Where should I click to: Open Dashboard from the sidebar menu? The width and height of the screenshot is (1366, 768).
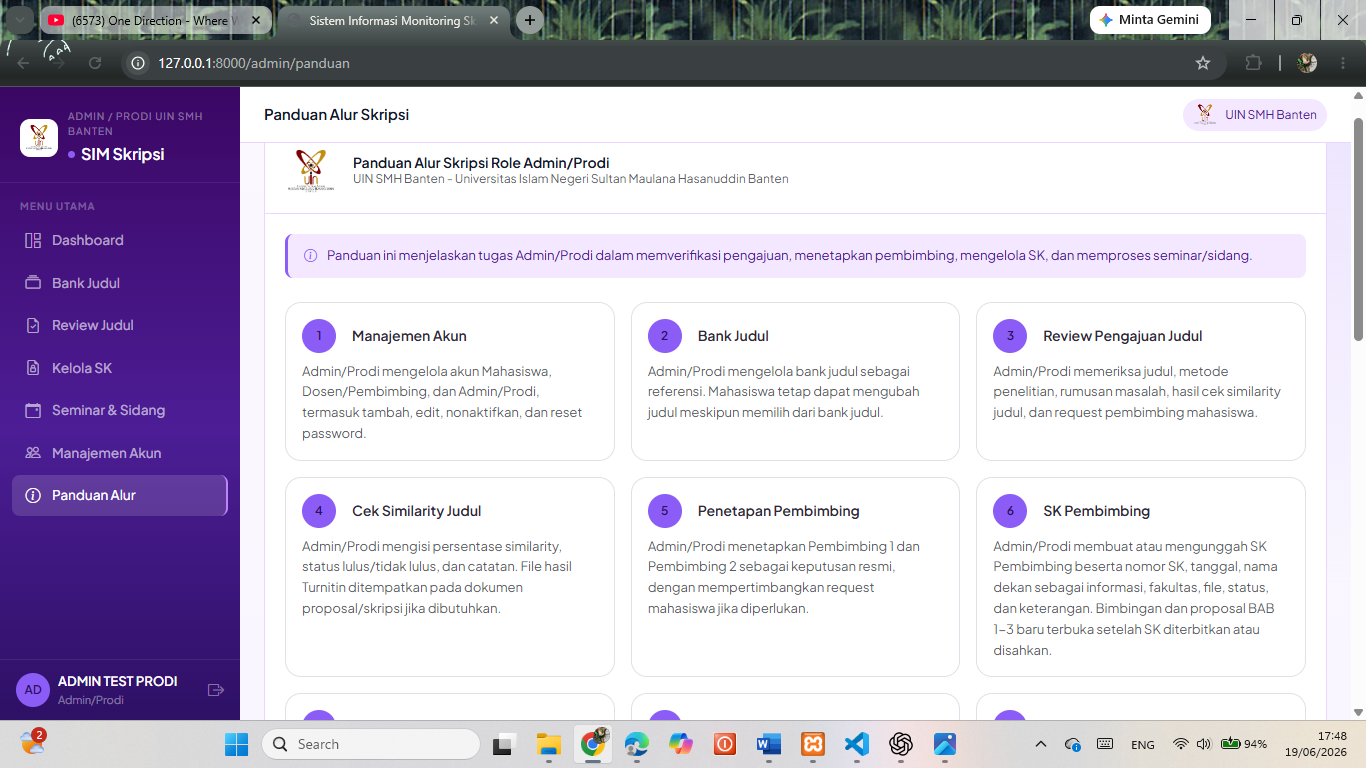point(120,240)
